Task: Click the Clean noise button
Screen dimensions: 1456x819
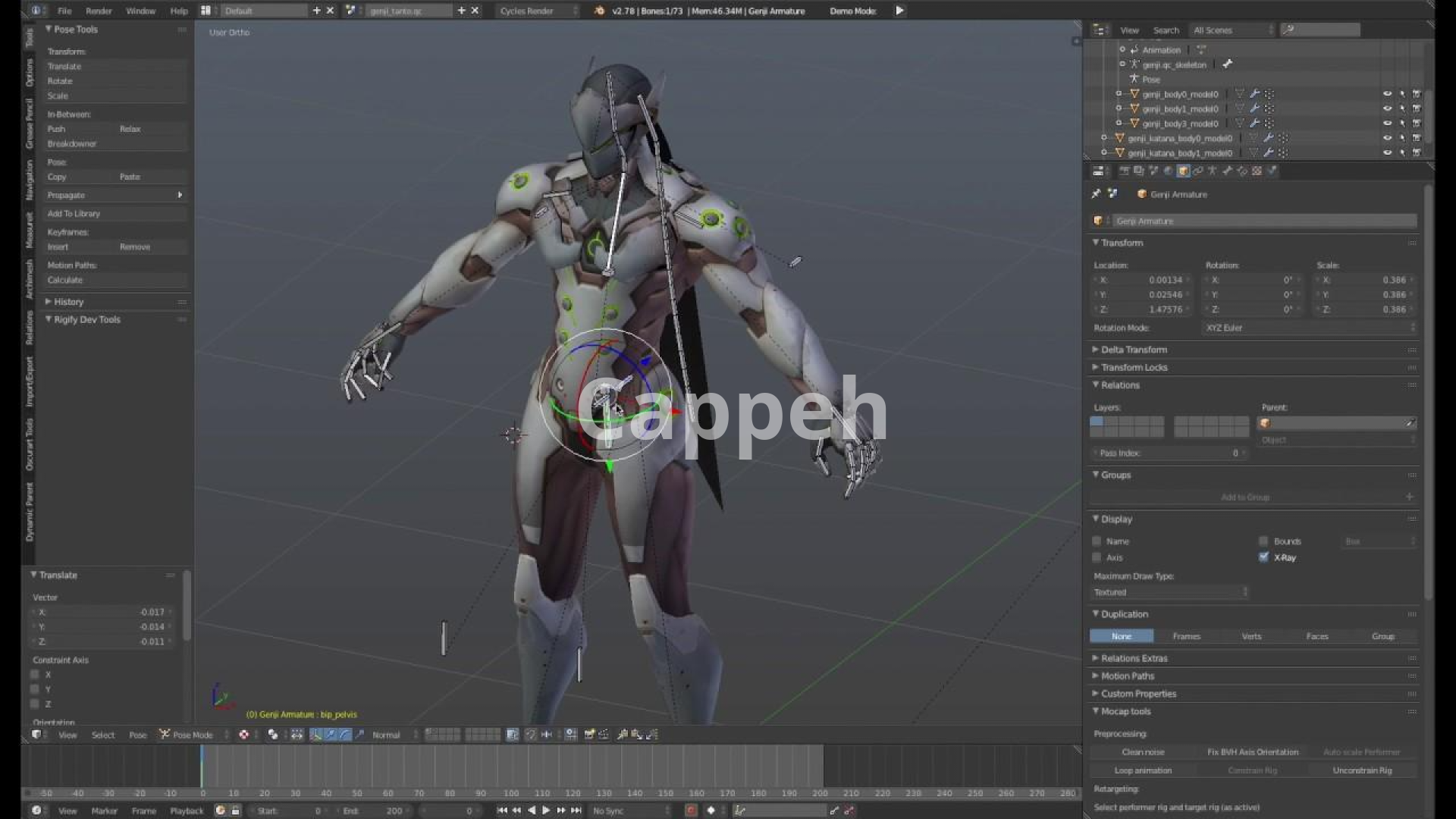Action: click(x=1143, y=752)
